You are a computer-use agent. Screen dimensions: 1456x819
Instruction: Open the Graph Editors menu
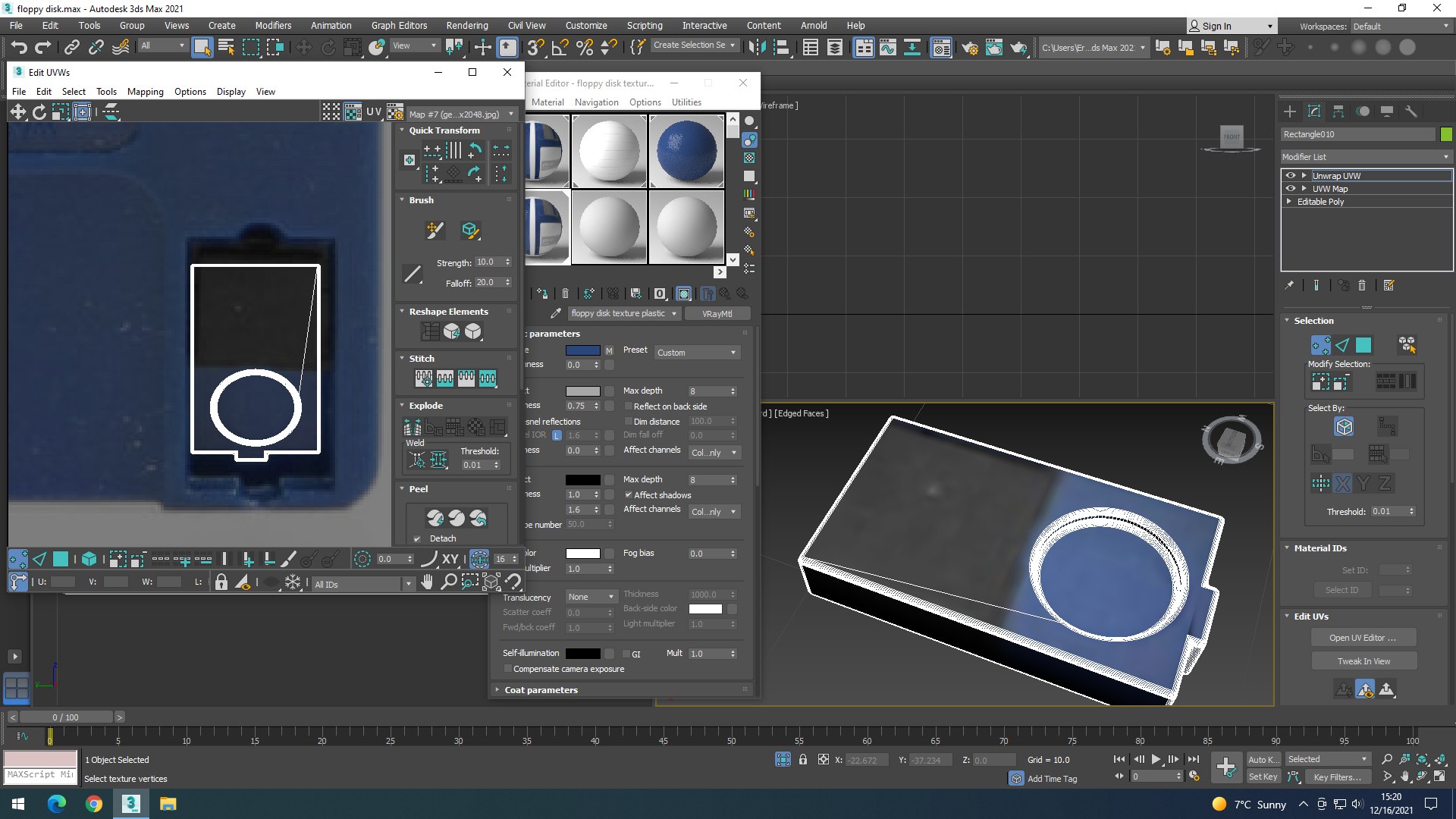pos(399,26)
